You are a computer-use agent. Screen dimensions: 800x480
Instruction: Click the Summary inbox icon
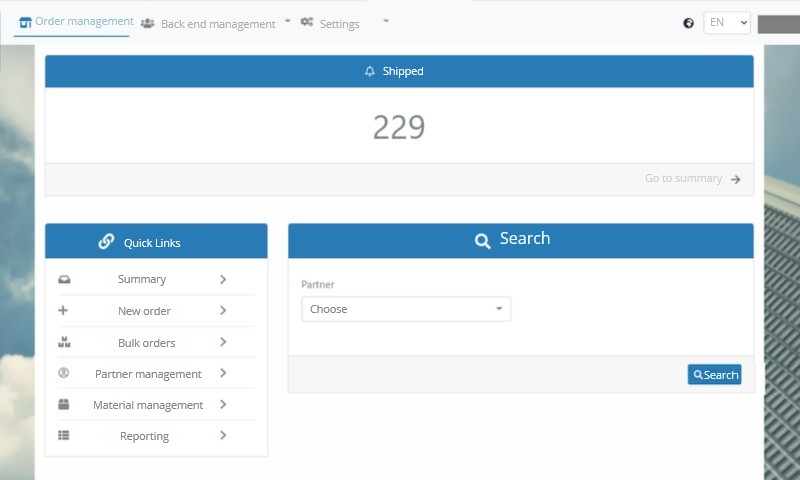(64, 280)
